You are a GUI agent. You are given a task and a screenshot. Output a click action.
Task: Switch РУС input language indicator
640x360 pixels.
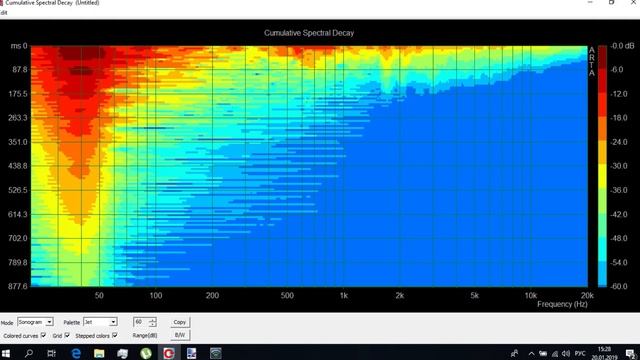(x=580, y=353)
